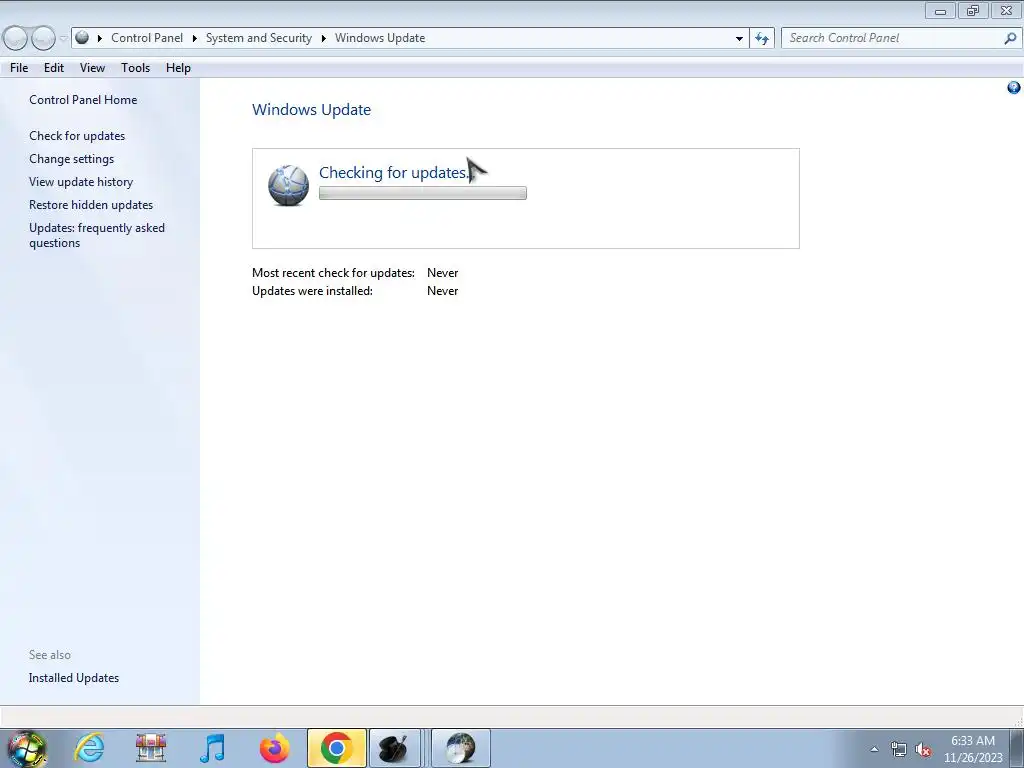
Task: Go to Control Panel Home
Action: pos(83,100)
